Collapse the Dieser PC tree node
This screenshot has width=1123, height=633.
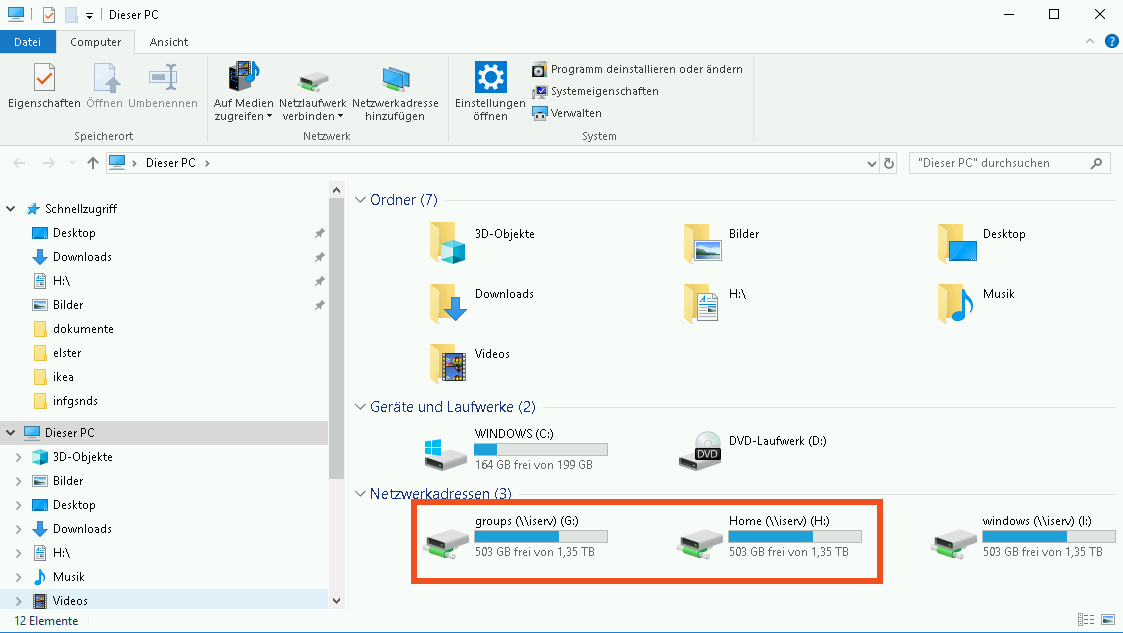pyautogui.click(x=11, y=433)
